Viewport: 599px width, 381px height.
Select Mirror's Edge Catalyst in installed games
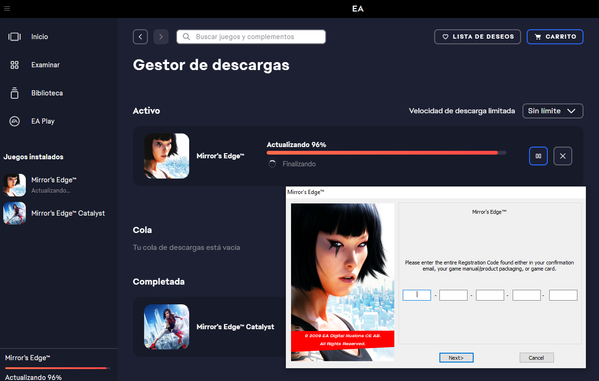[54, 213]
